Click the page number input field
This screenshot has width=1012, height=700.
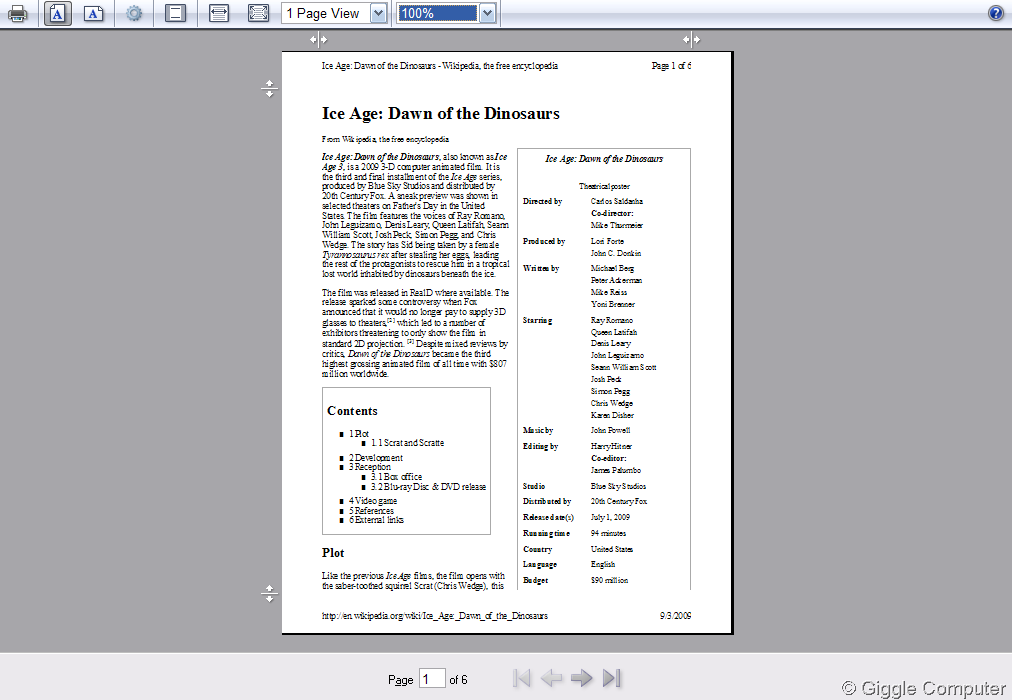pyautogui.click(x=432, y=679)
